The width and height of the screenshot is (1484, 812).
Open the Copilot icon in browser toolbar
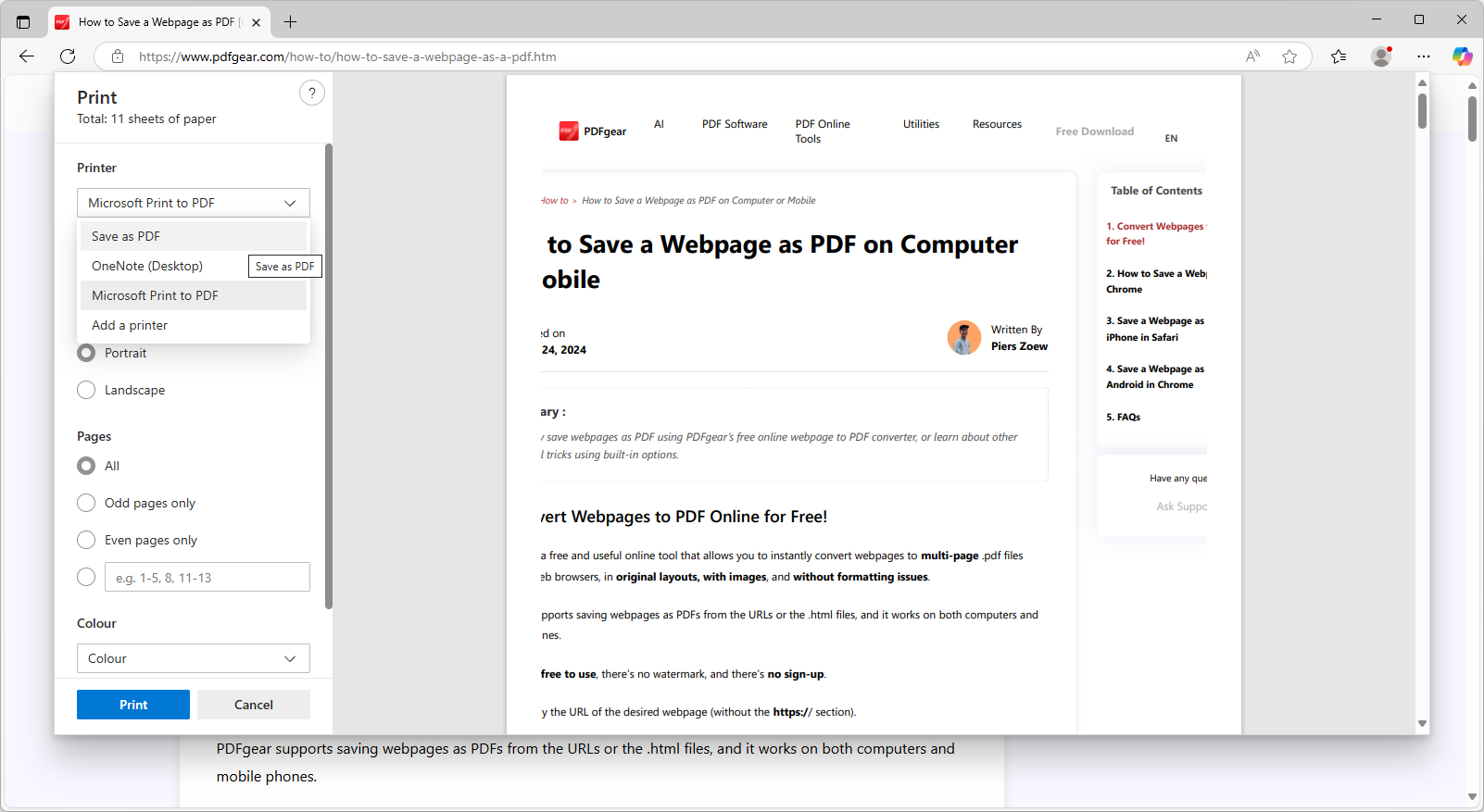[x=1462, y=56]
